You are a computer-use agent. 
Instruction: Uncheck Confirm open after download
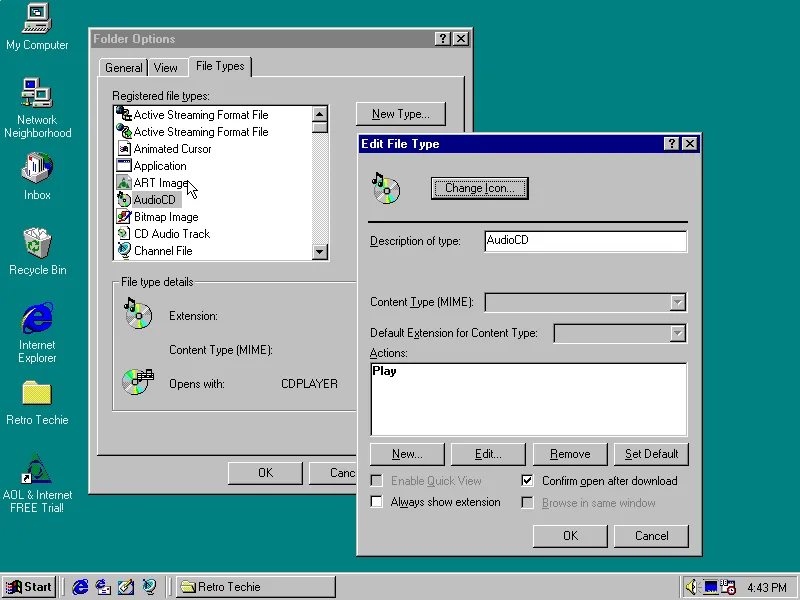[529, 481]
